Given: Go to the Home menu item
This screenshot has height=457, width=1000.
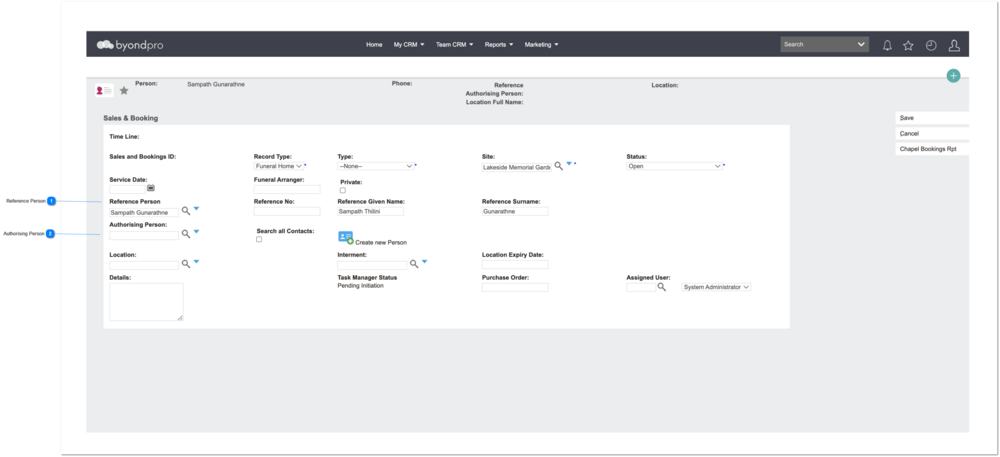Looking at the screenshot, I should tap(374, 45).
